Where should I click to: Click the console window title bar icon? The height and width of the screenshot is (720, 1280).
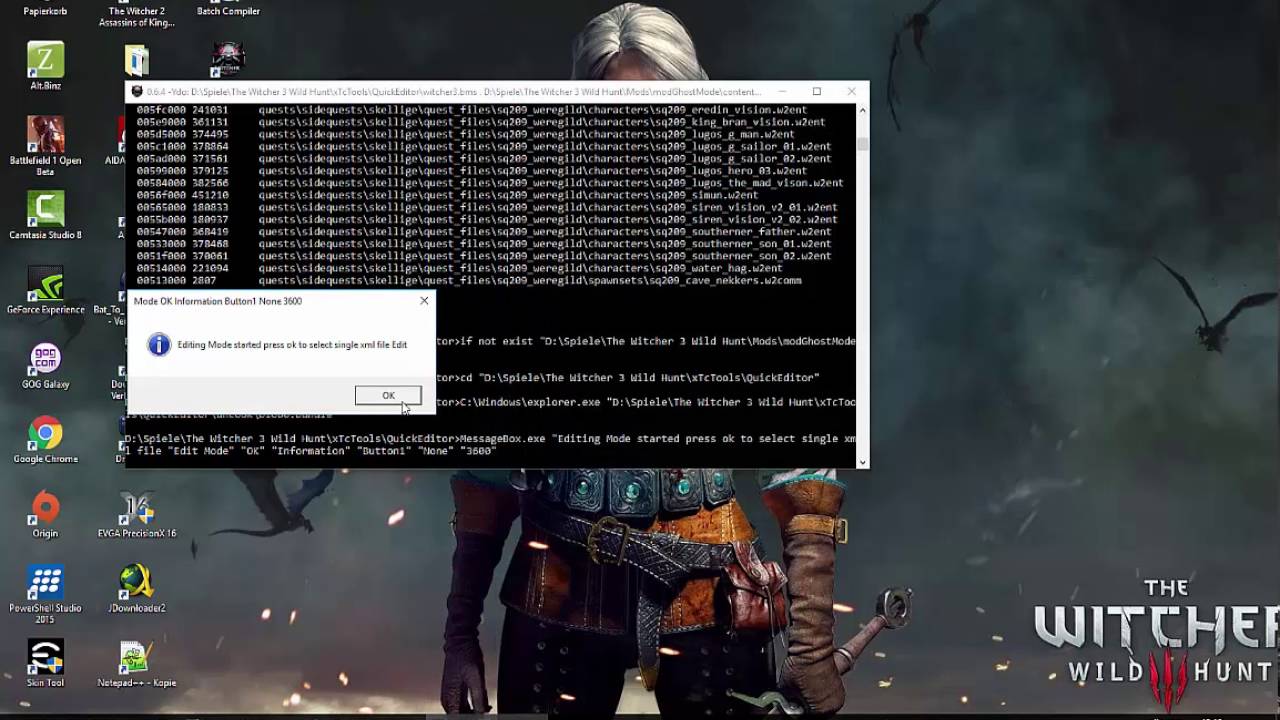137,92
